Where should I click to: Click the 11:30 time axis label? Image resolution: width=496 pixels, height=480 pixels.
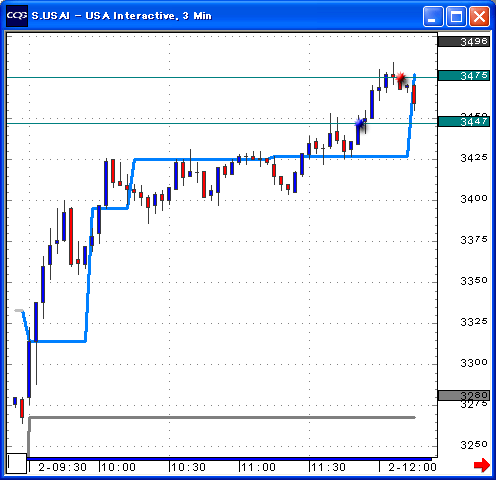point(328,467)
